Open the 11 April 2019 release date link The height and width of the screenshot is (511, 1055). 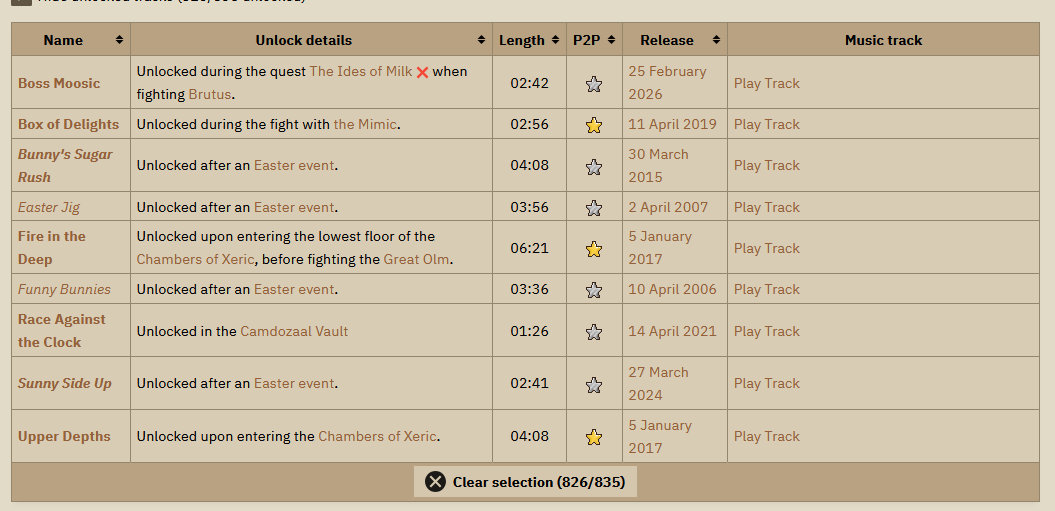(x=672, y=124)
